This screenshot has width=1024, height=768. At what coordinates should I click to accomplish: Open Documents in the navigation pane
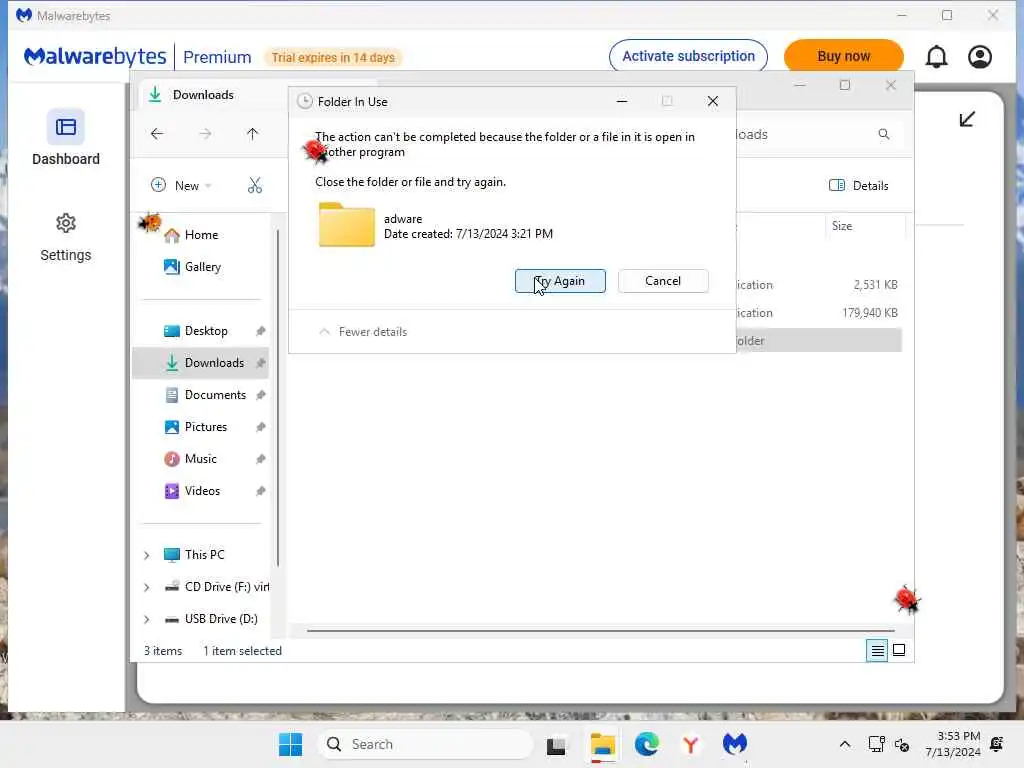[x=215, y=395]
